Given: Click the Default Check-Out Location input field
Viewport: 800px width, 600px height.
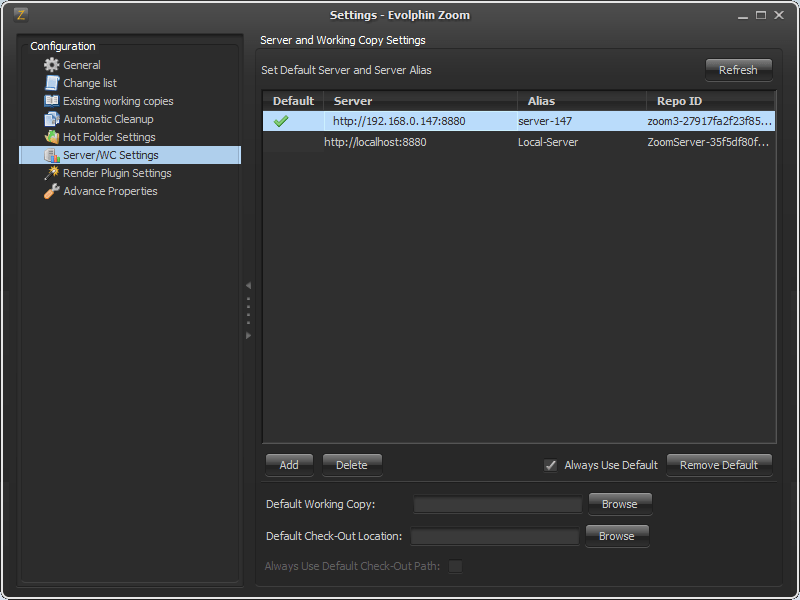Looking at the screenshot, I should (495, 536).
